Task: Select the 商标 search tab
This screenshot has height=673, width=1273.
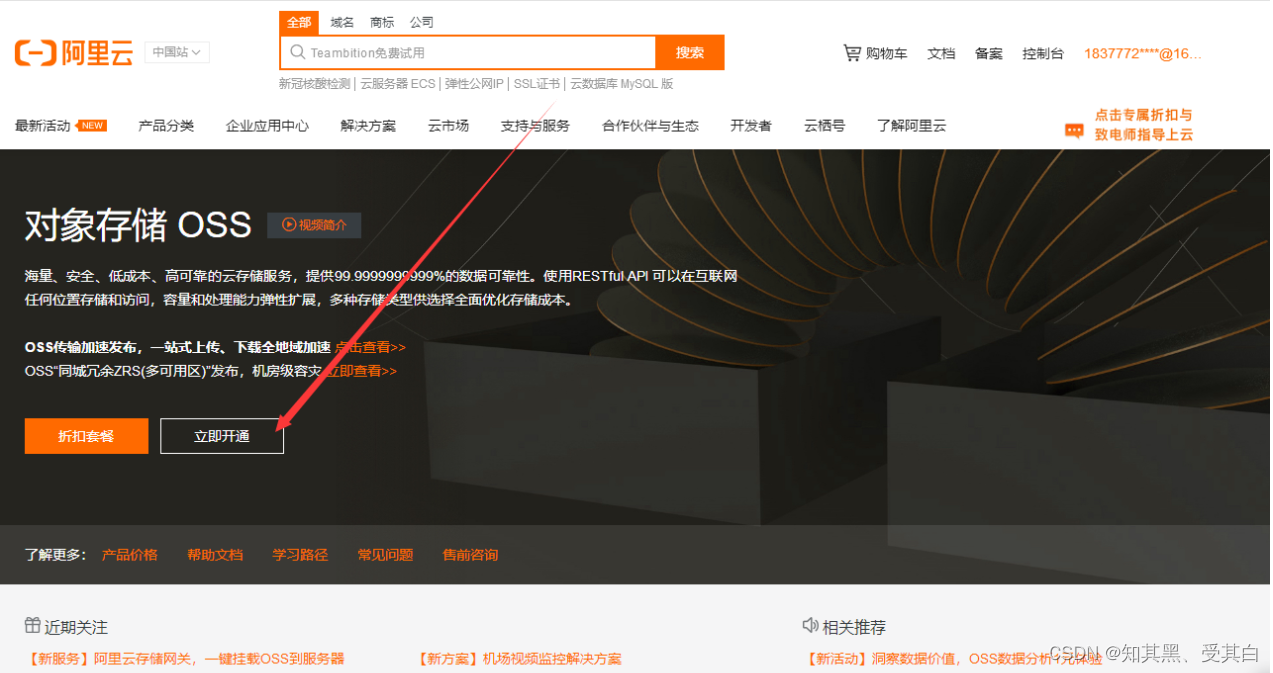Action: point(382,22)
